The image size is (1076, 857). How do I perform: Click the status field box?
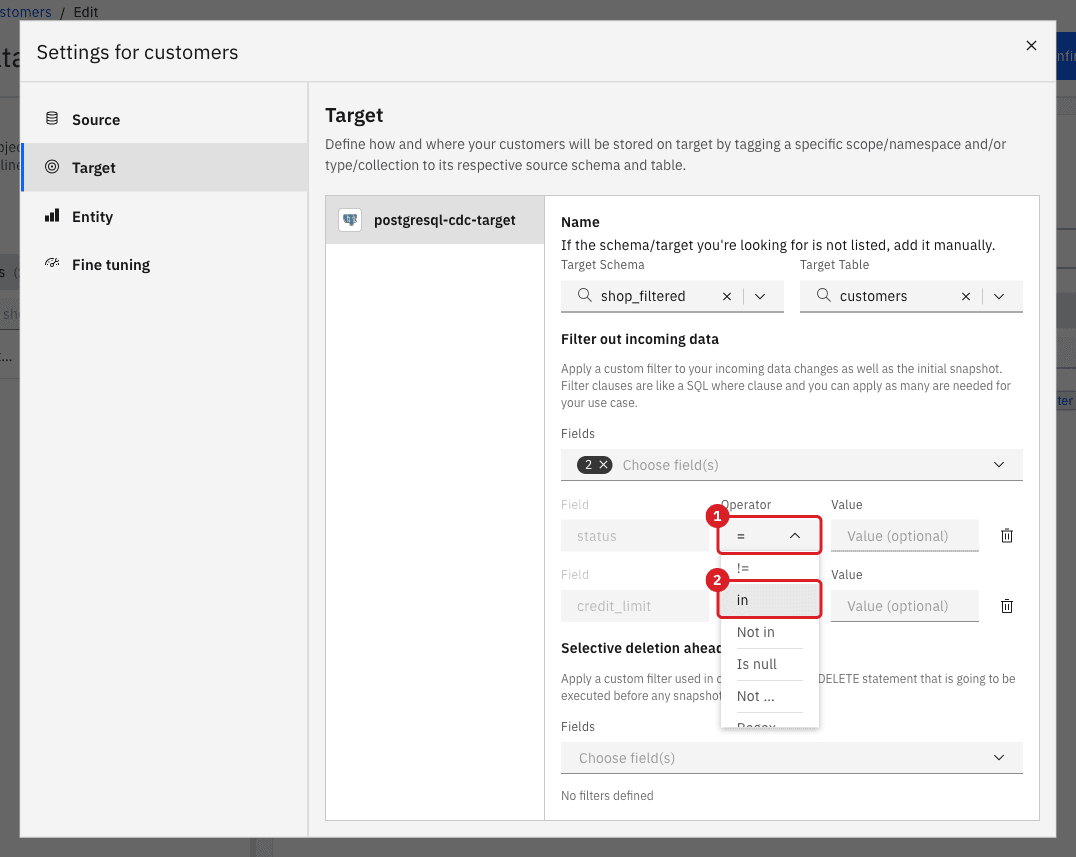pyautogui.click(x=634, y=536)
